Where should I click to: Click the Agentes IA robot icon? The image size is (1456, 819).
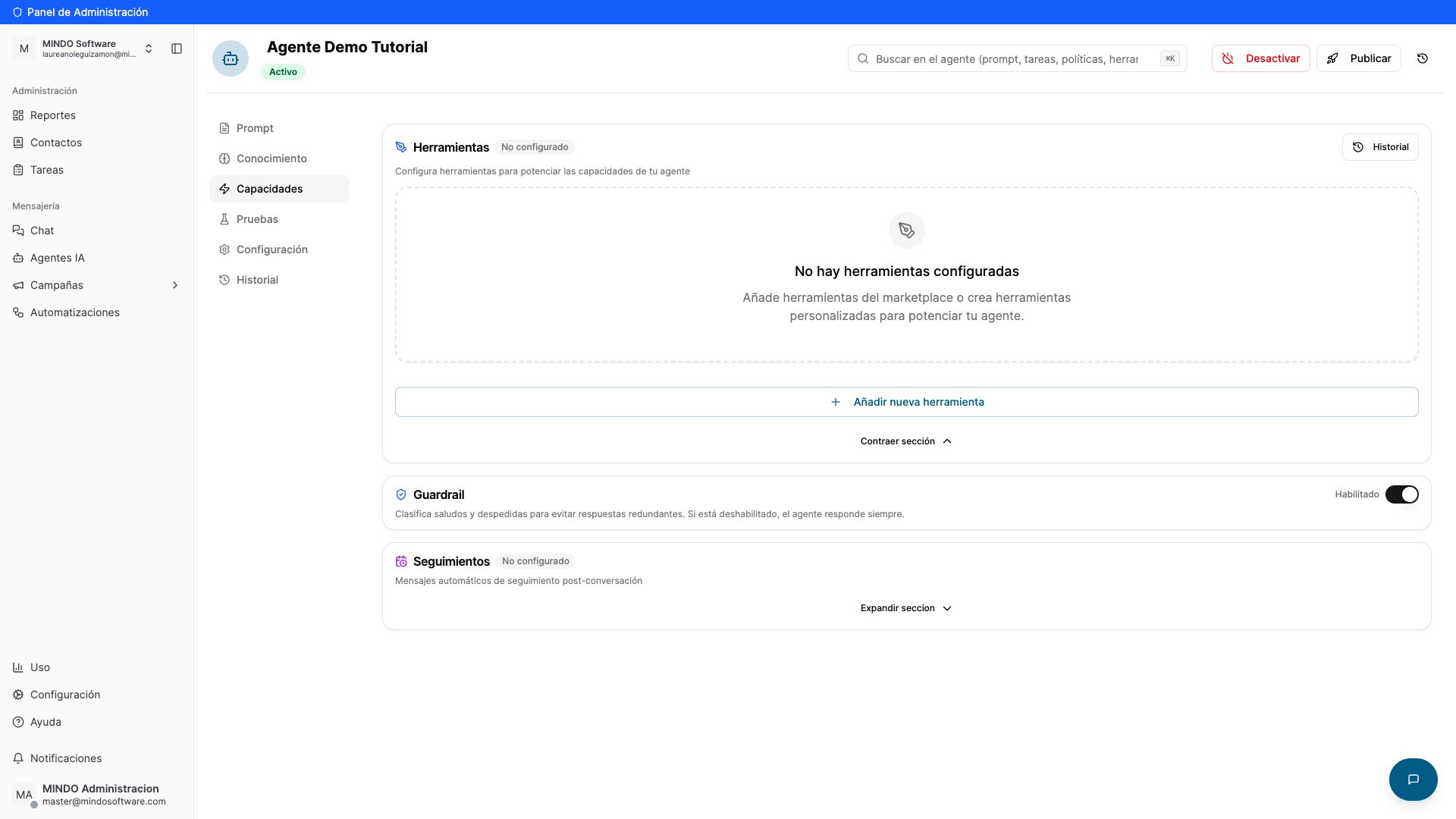(x=18, y=258)
